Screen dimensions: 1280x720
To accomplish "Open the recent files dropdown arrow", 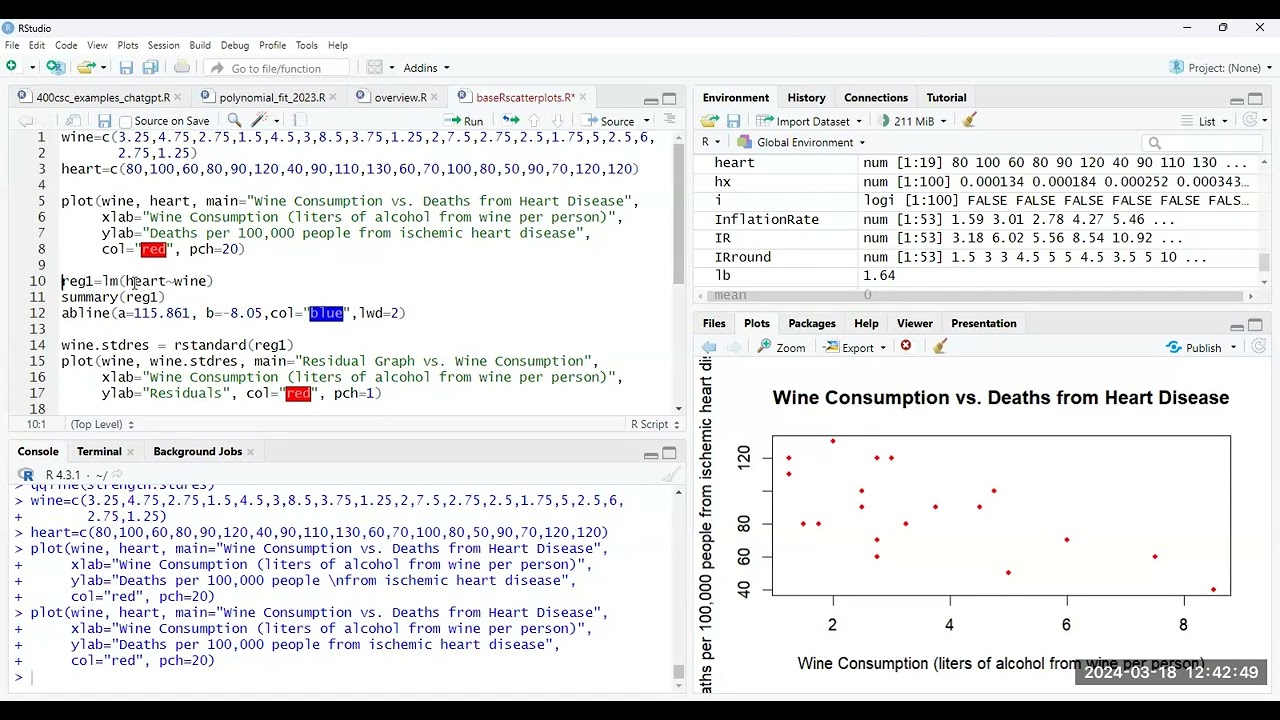I will tap(103, 68).
